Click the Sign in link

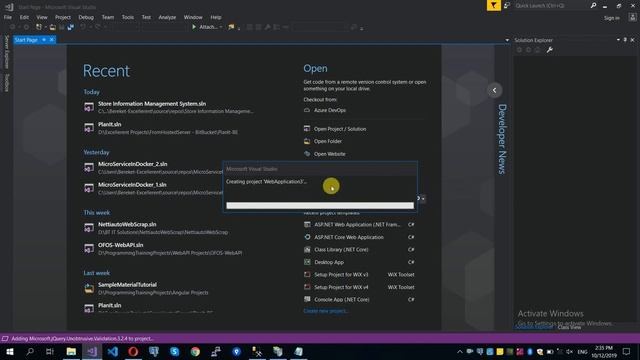611,18
